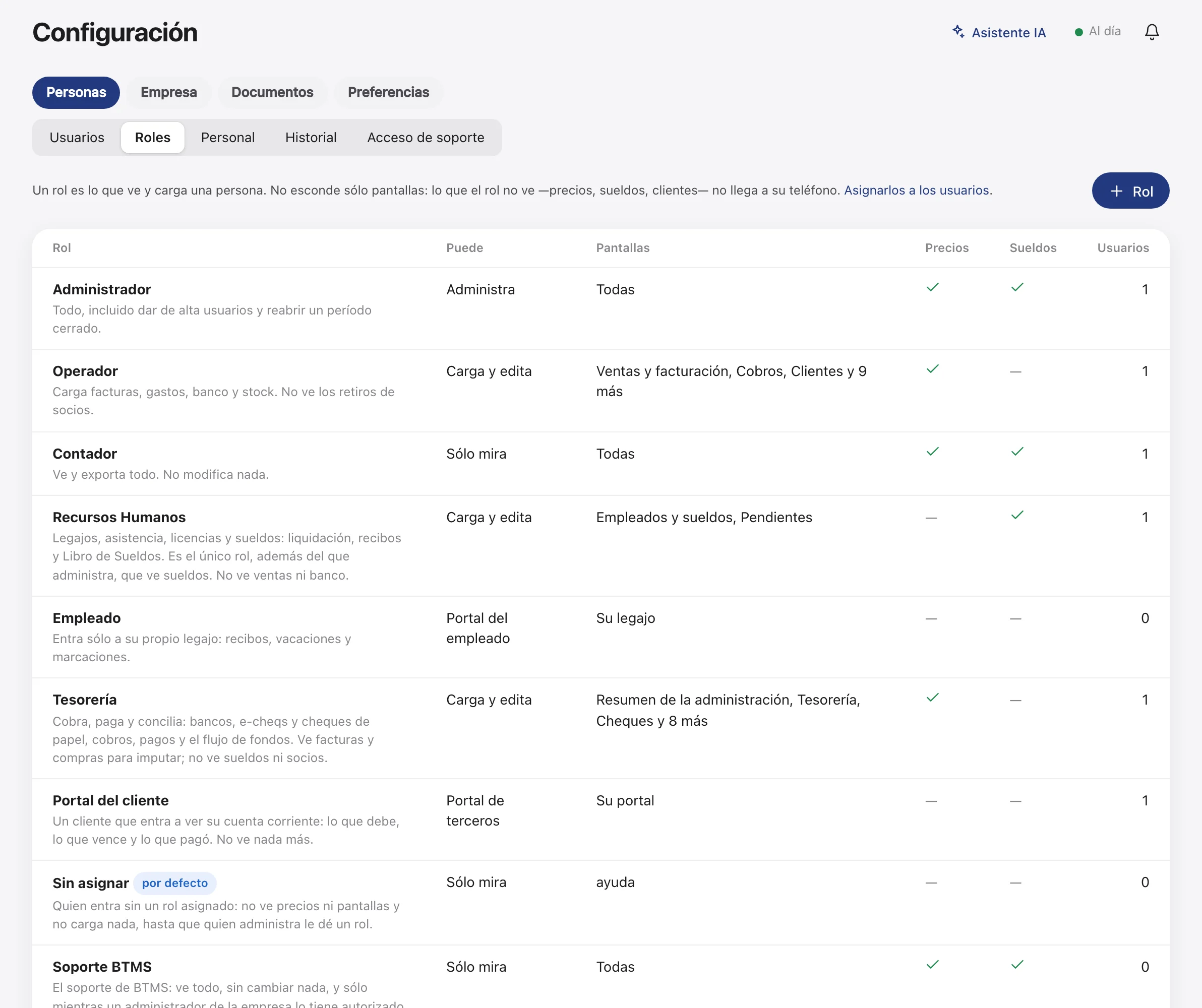This screenshot has width=1202, height=1008.
Task: Click the Precios checkmark for Administrador
Action: pyautogui.click(x=932, y=287)
